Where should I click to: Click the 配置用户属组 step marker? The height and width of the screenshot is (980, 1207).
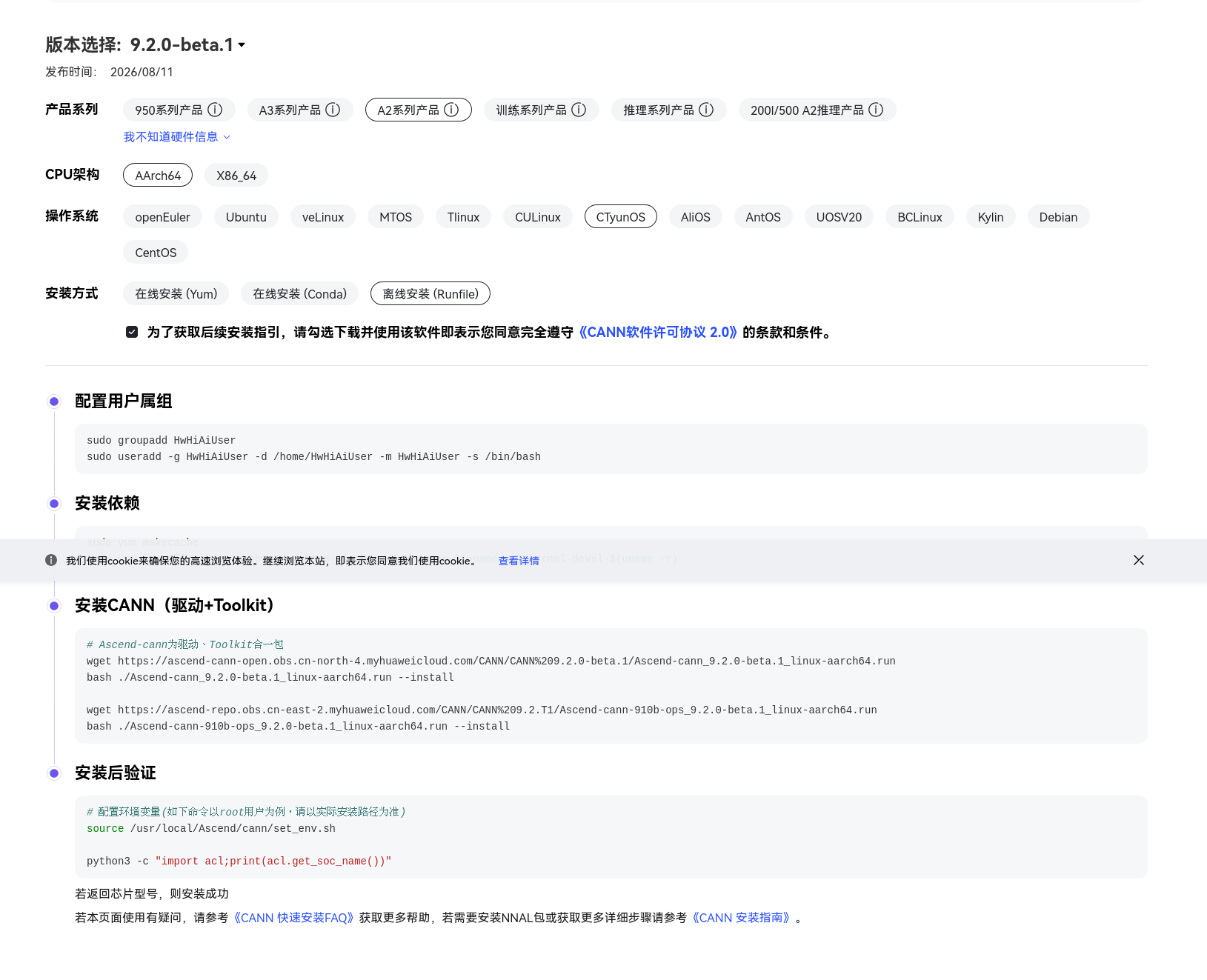pyautogui.click(x=54, y=401)
